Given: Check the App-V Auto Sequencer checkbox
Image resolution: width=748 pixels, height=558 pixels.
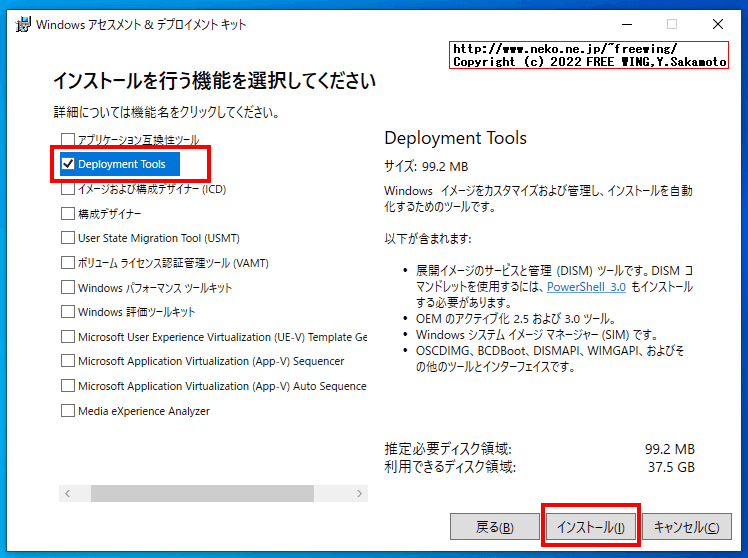Looking at the screenshot, I should coord(68,385).
